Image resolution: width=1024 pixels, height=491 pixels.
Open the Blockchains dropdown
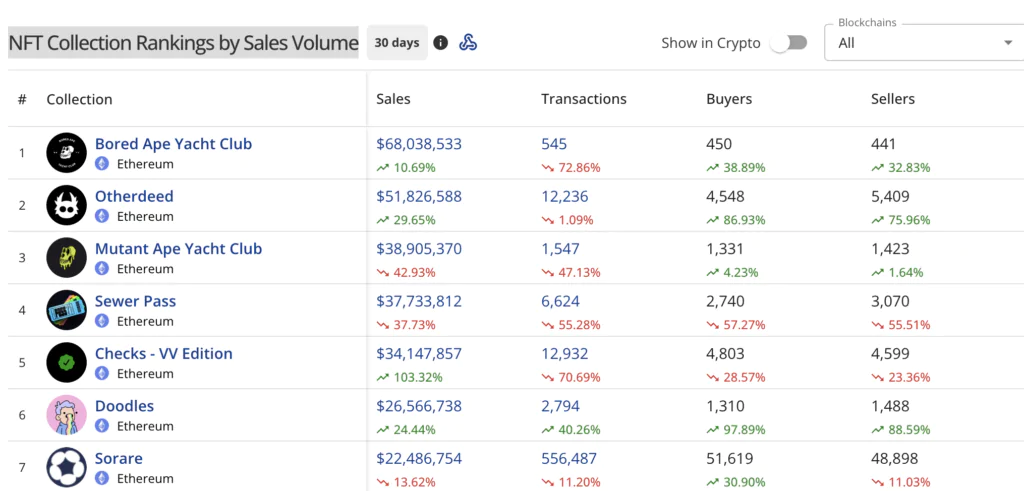tap(924, 43)
